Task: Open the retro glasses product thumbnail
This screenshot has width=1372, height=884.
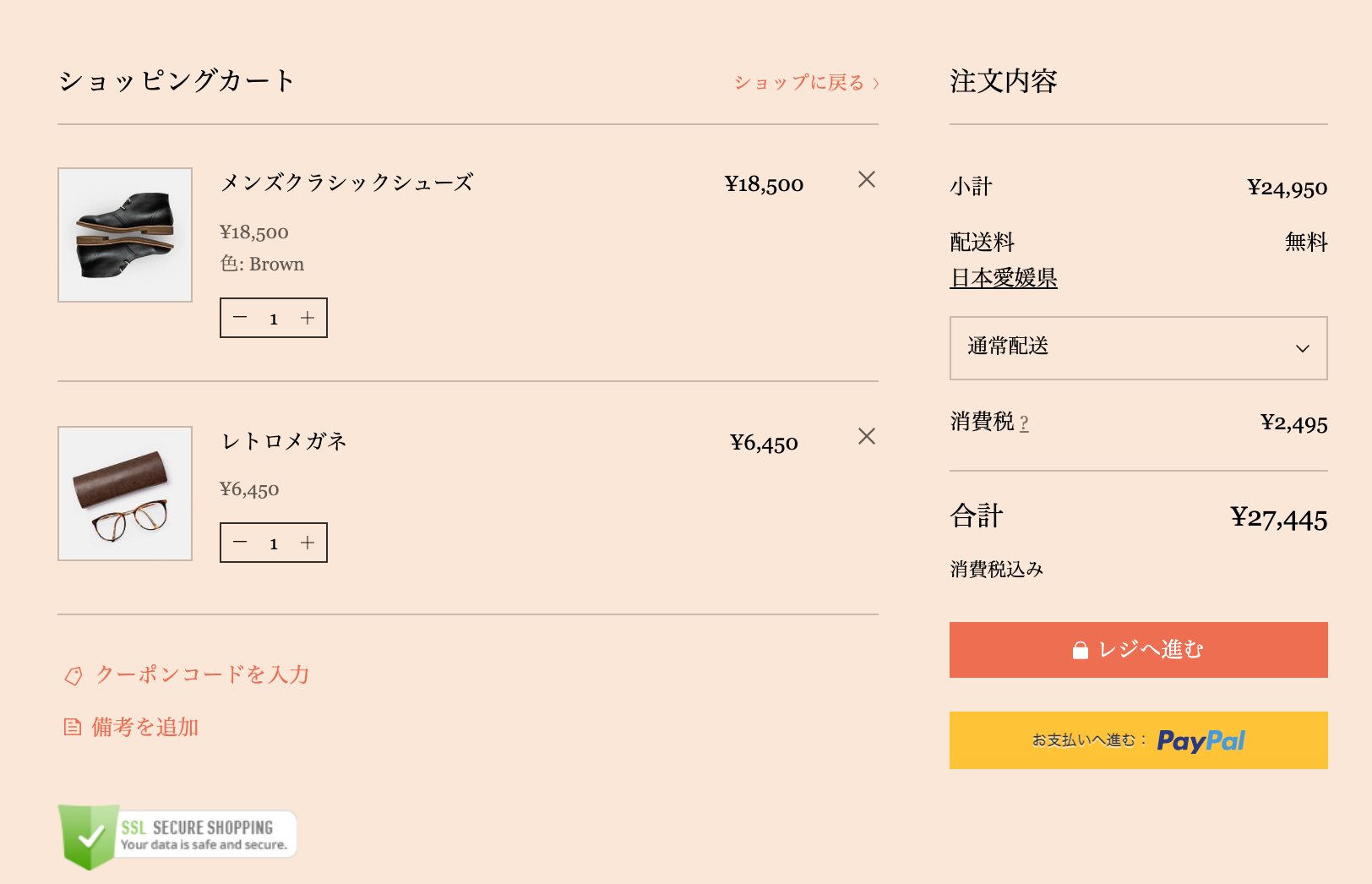Action: (125, 494)
